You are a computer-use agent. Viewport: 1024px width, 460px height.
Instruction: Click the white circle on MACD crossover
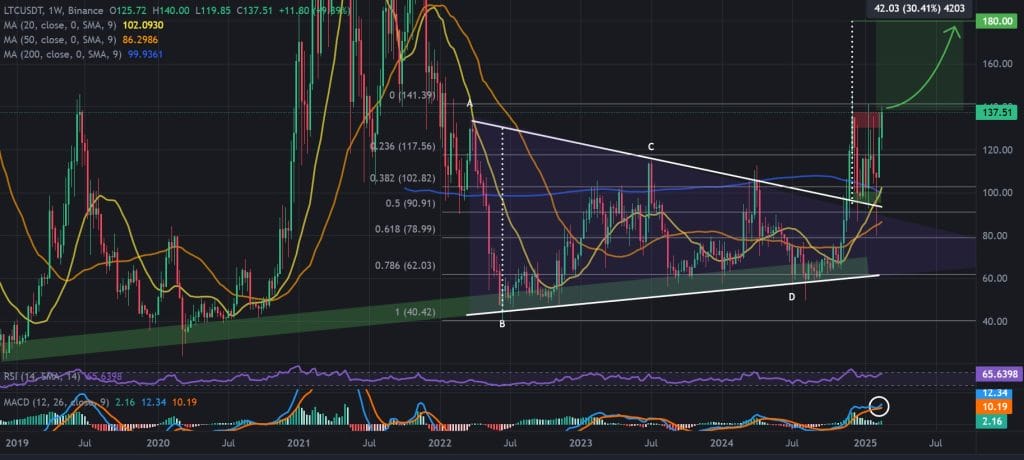(x=879, y=407)
